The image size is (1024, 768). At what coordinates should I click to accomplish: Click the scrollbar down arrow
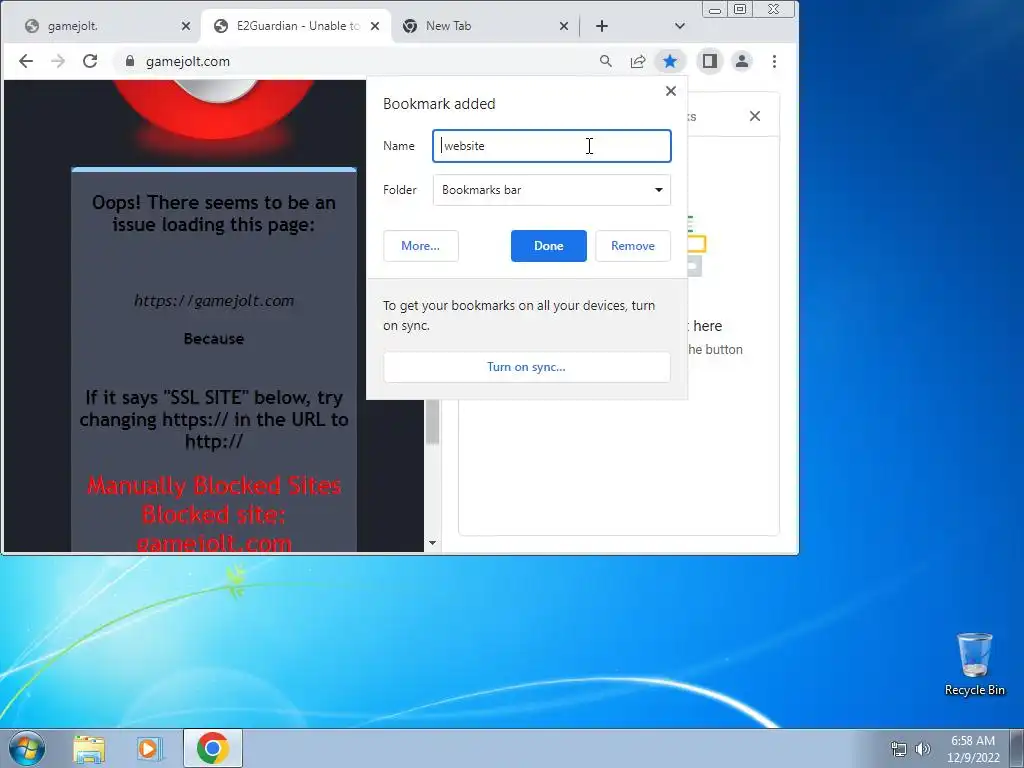click(x=432, y=543)
